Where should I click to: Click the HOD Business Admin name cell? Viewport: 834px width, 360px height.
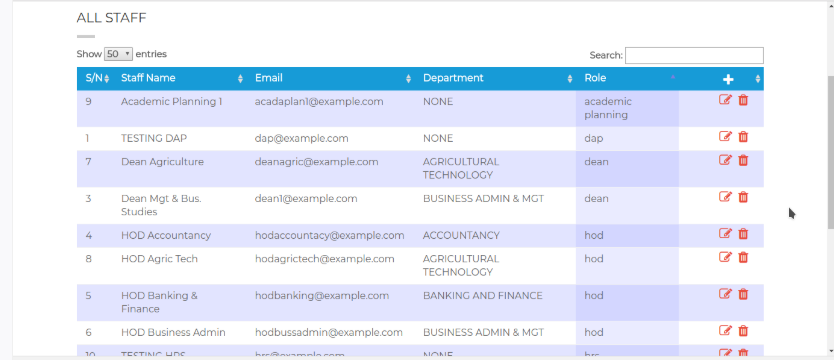pyautogui.click(x=180, y=332)
